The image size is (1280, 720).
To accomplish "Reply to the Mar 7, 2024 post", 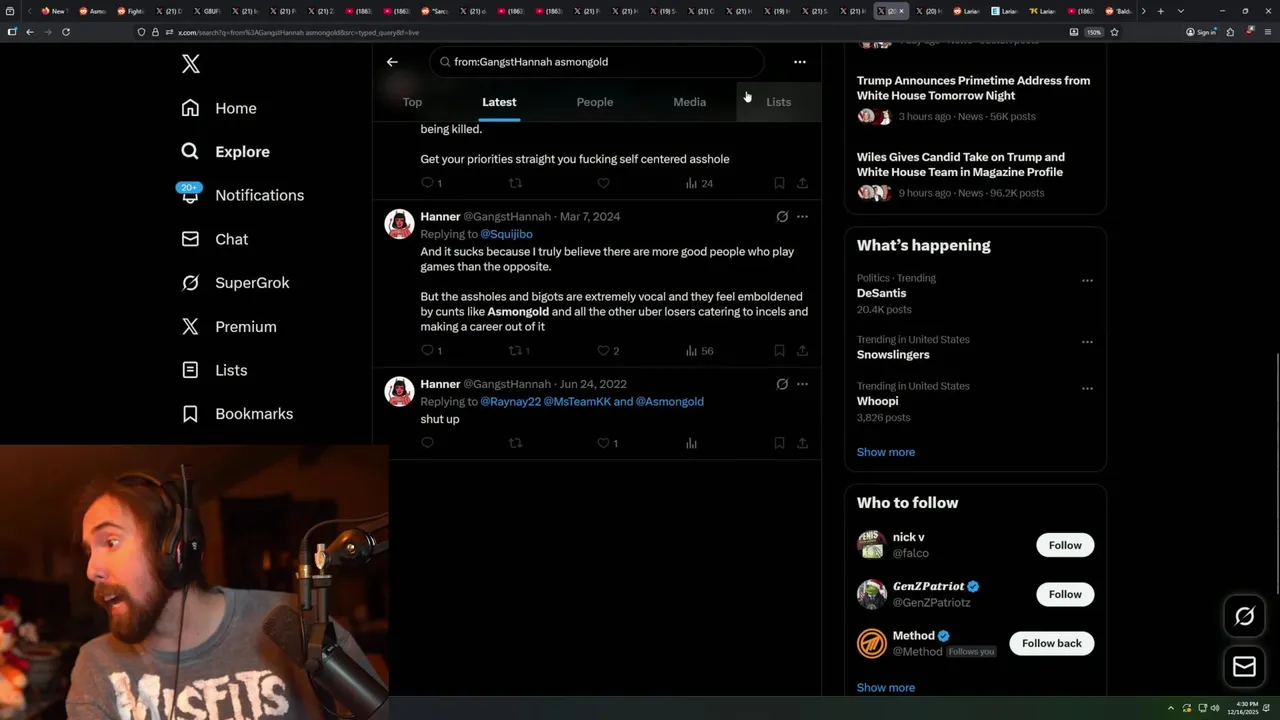I will (431, 351).
